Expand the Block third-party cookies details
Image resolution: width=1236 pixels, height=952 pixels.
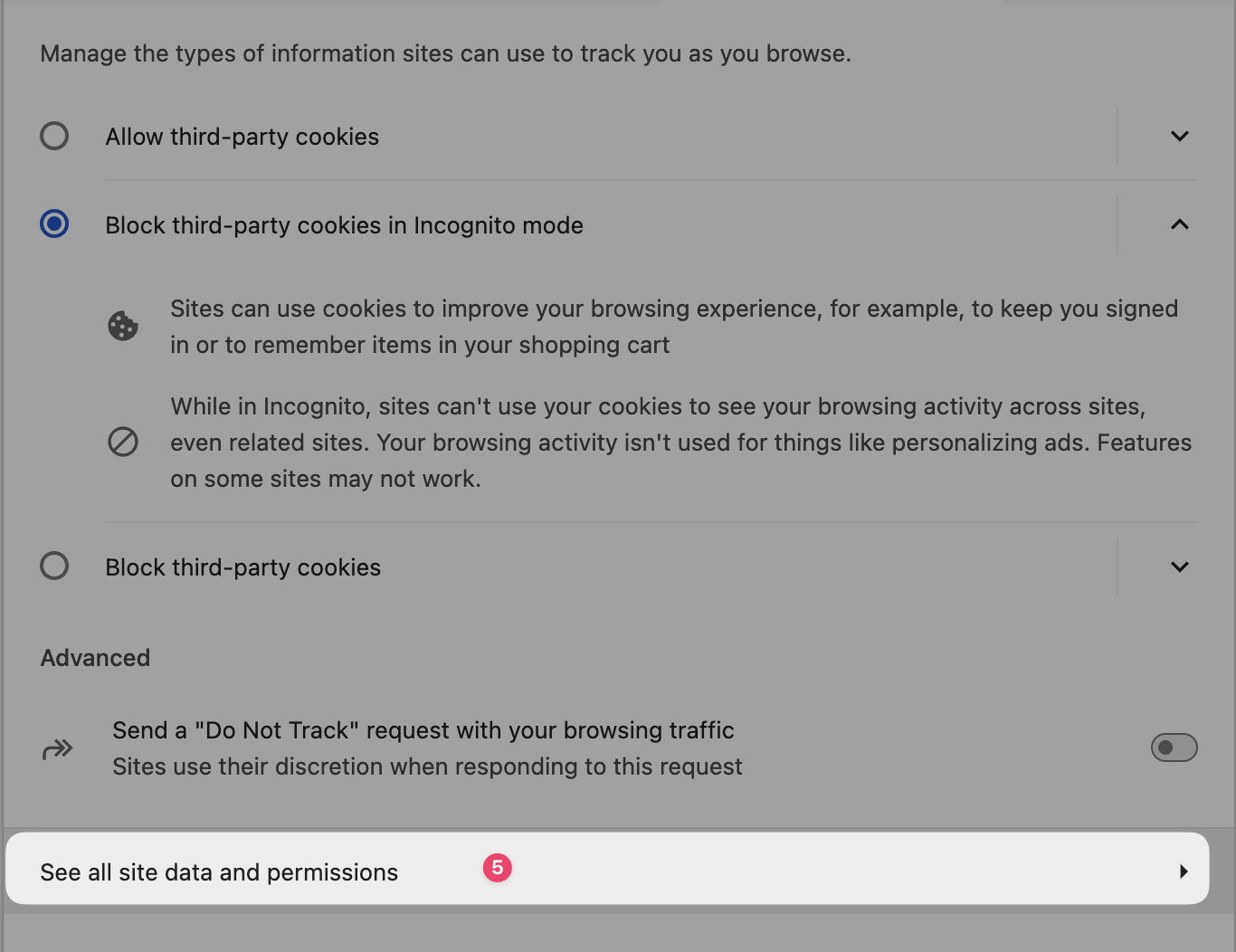point(1179,566)
